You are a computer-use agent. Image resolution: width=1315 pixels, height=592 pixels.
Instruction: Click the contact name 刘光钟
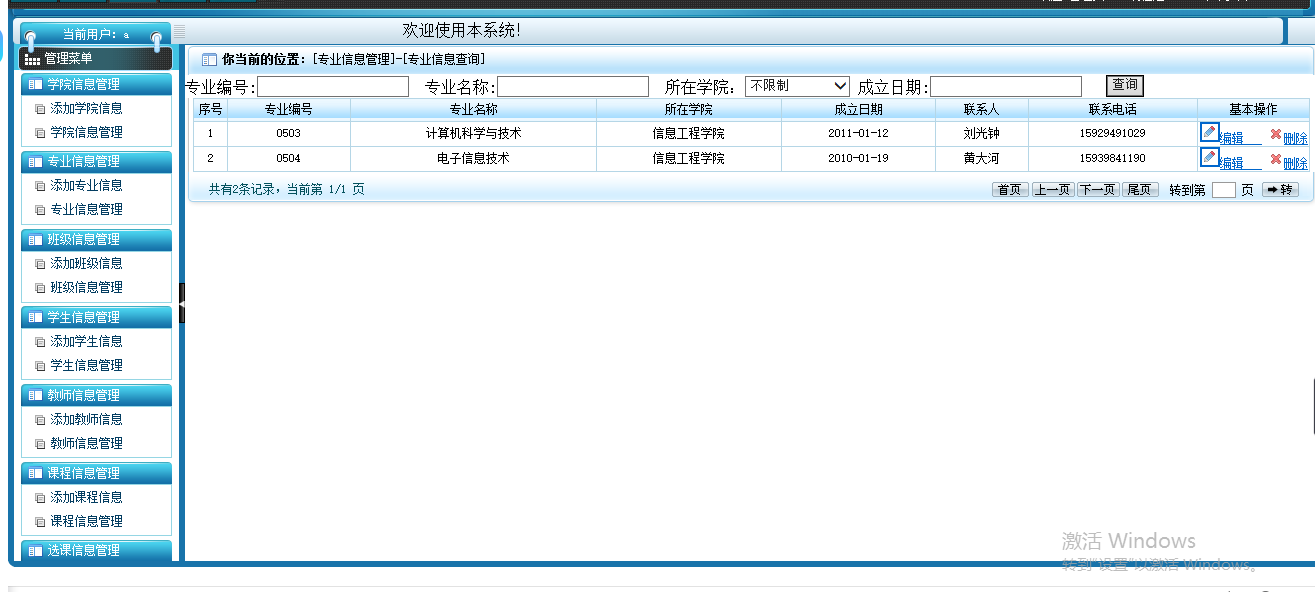coord(981,133)
